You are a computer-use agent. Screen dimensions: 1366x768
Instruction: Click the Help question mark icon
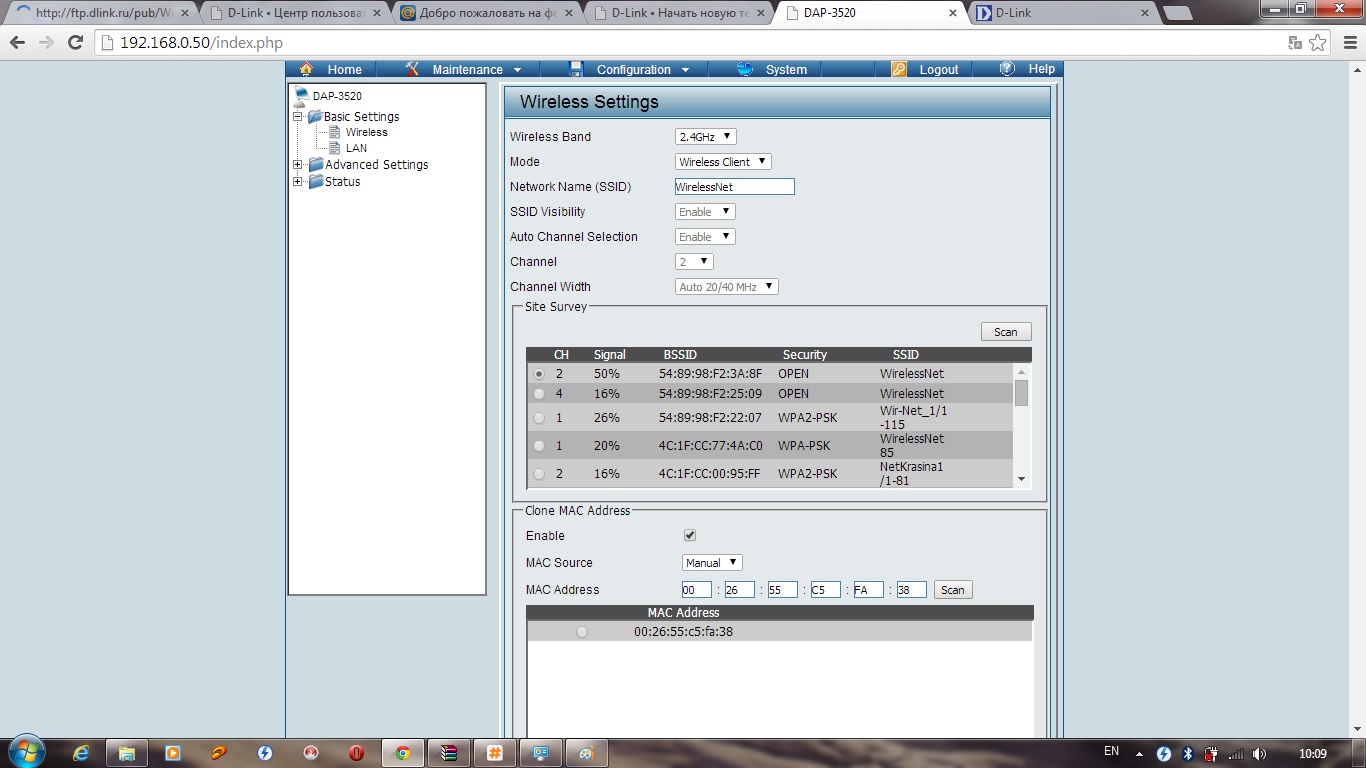click(1007, 69)
